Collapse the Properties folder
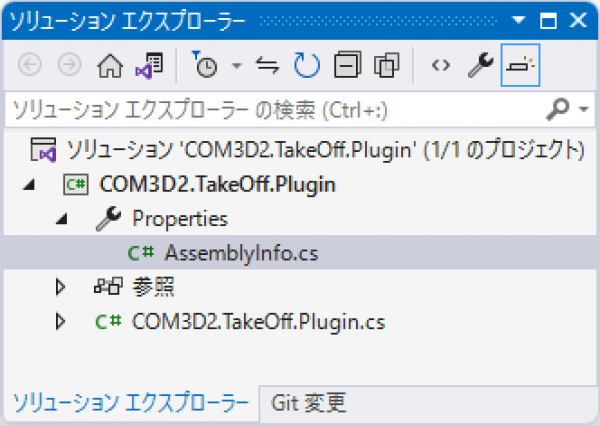This screenshot has width=600, height=425. click(x=60, y=218)
